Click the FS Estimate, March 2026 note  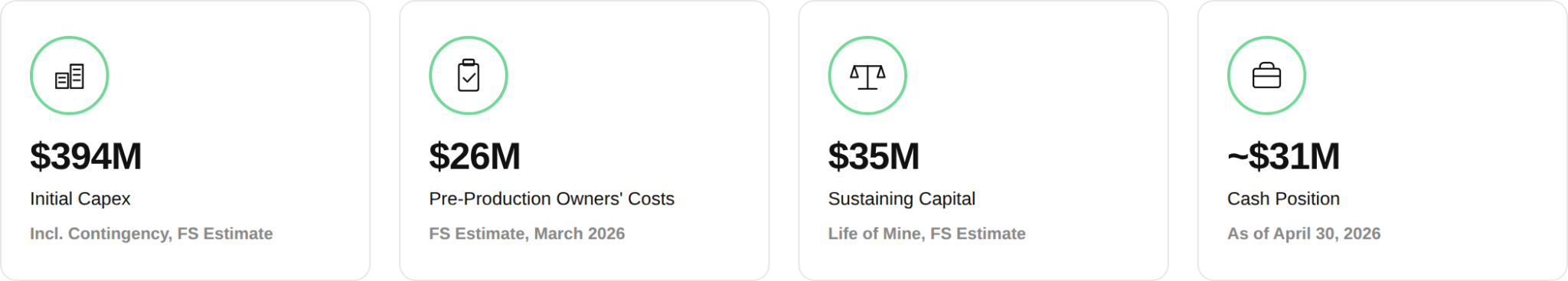[x=527, y=234]
